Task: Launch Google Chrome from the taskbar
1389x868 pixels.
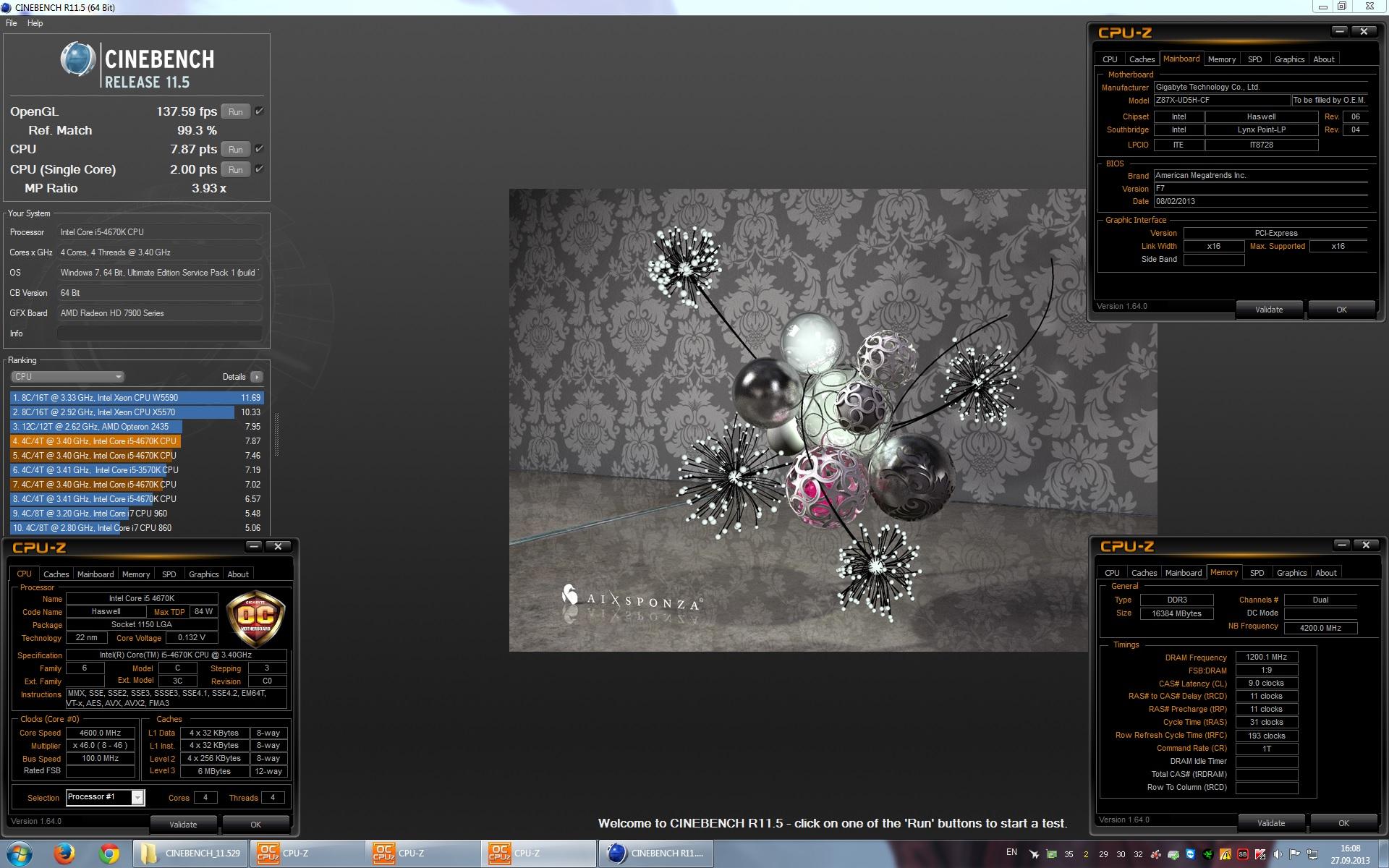Action: pyautogui.click(x=109, y=854)
